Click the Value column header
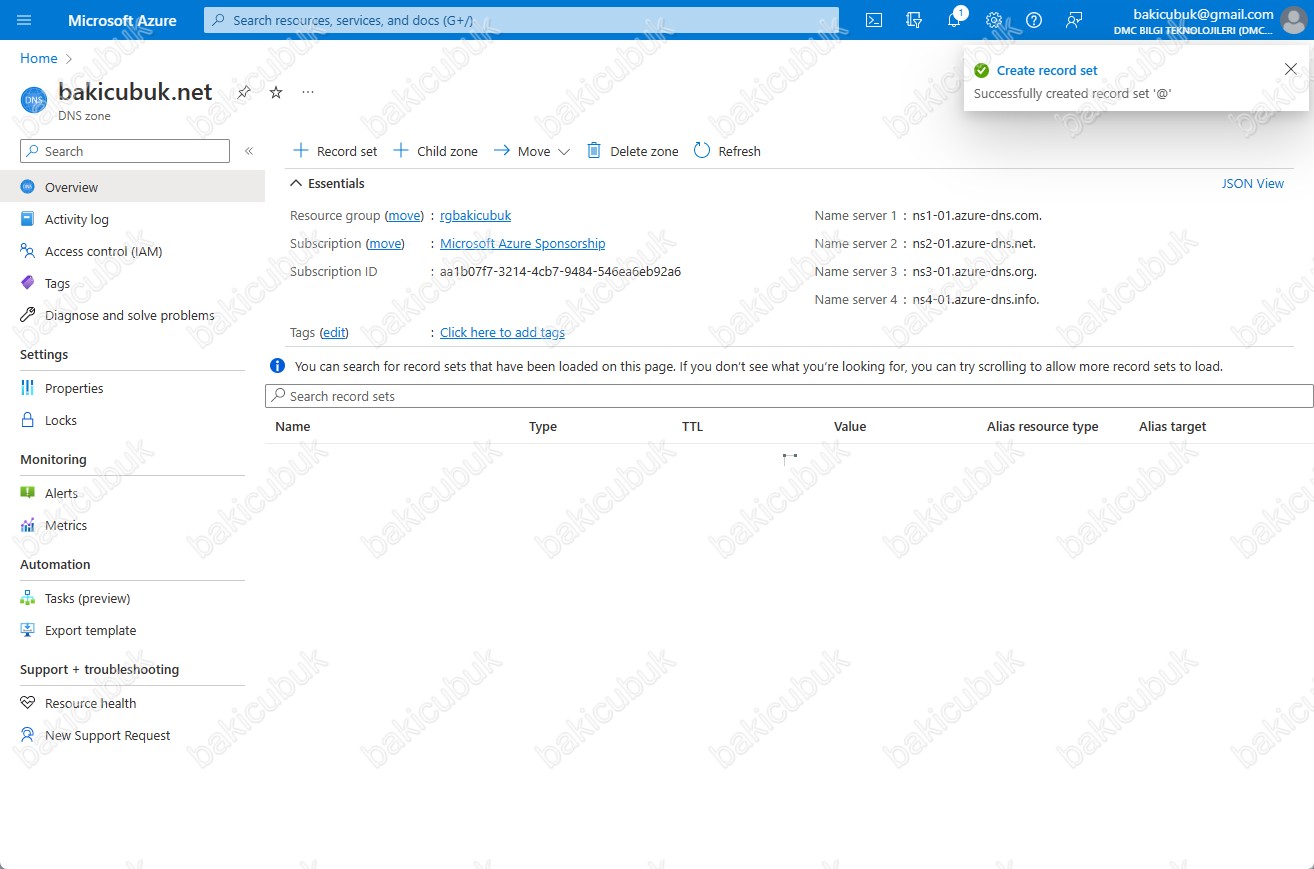This screenshot has width=1314, height=869. (850, 426)
